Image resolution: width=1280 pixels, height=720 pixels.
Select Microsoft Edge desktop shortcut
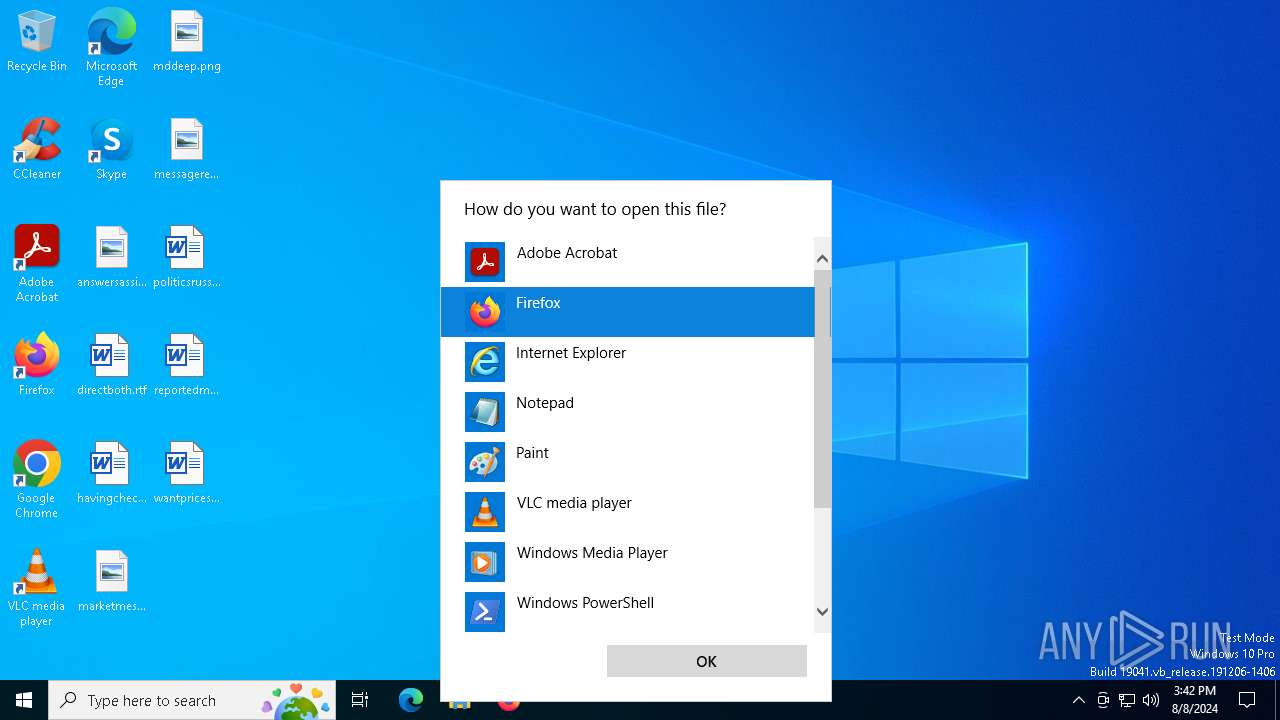tap(111, 47)
